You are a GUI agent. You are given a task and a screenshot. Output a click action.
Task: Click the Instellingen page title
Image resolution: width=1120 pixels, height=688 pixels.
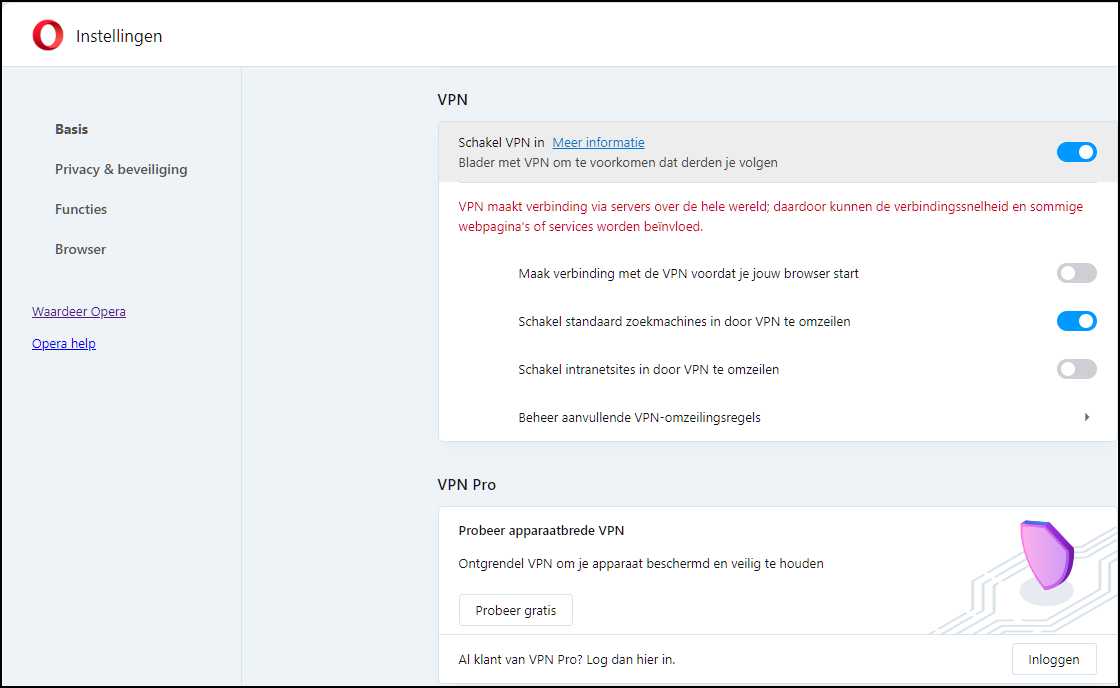(119, 36)
